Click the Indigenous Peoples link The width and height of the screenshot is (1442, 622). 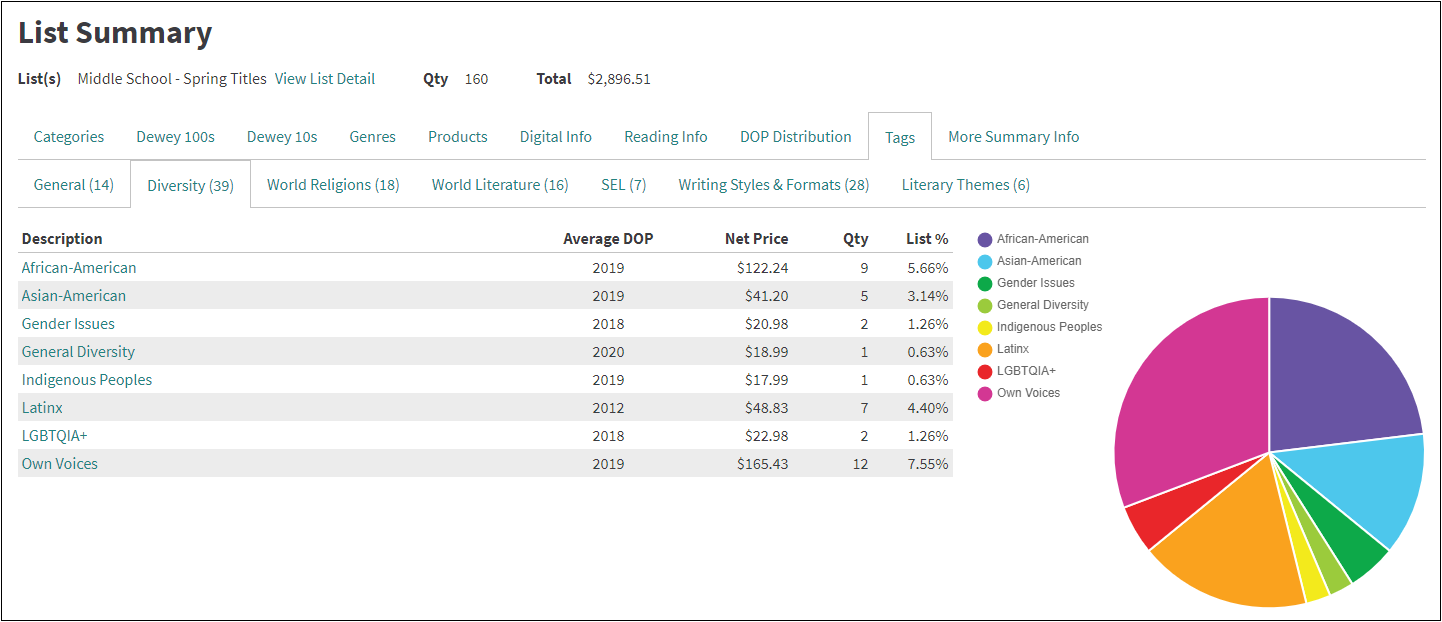[87, 380]
